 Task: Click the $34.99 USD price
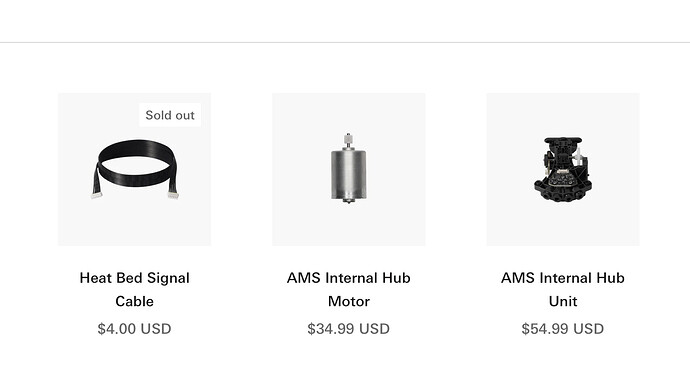click(349, 329)
